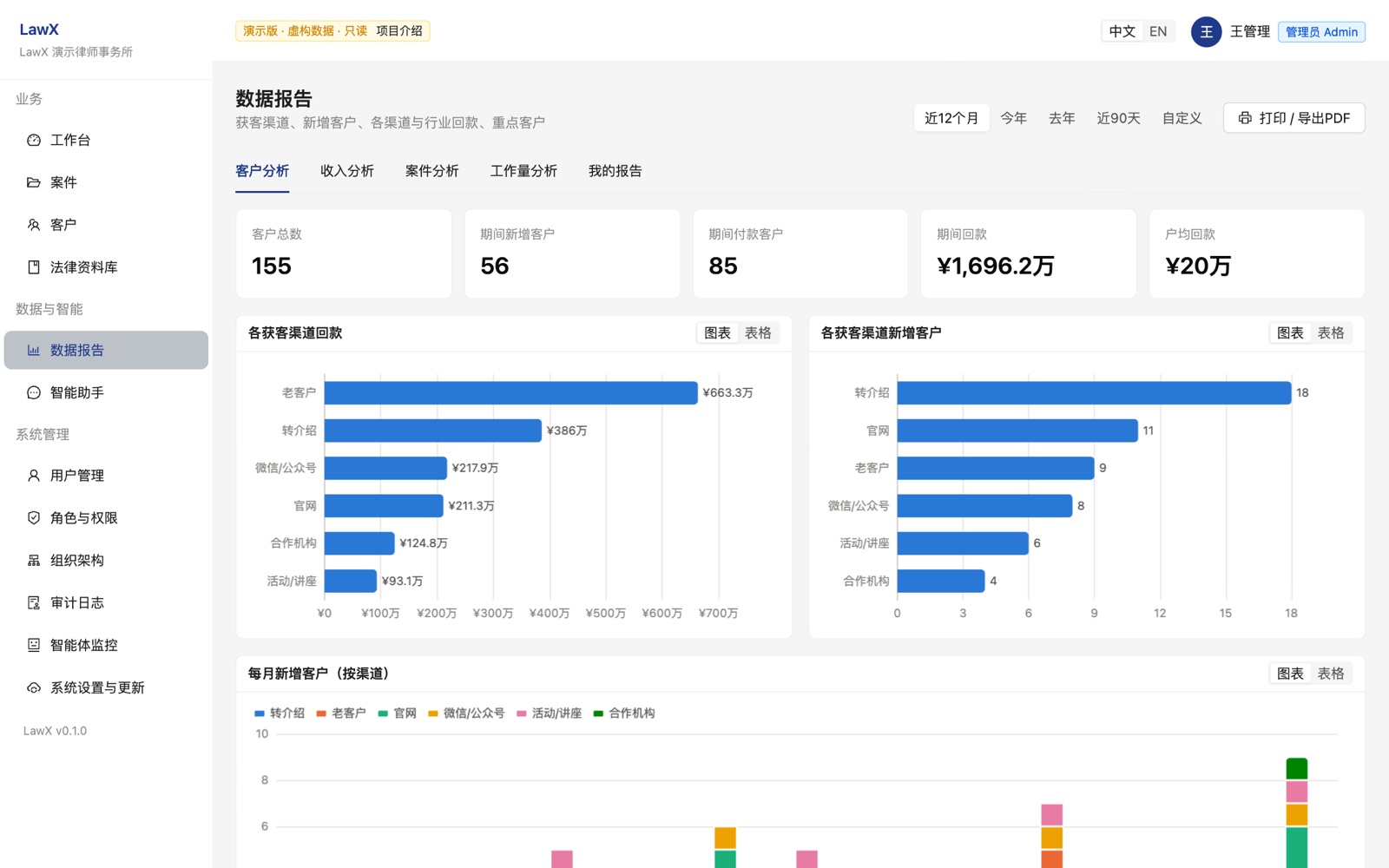Click the 系统设置与更新 cloud icon
The height and width of the screenshot is (868, 1389).
[x=34, y=687]
